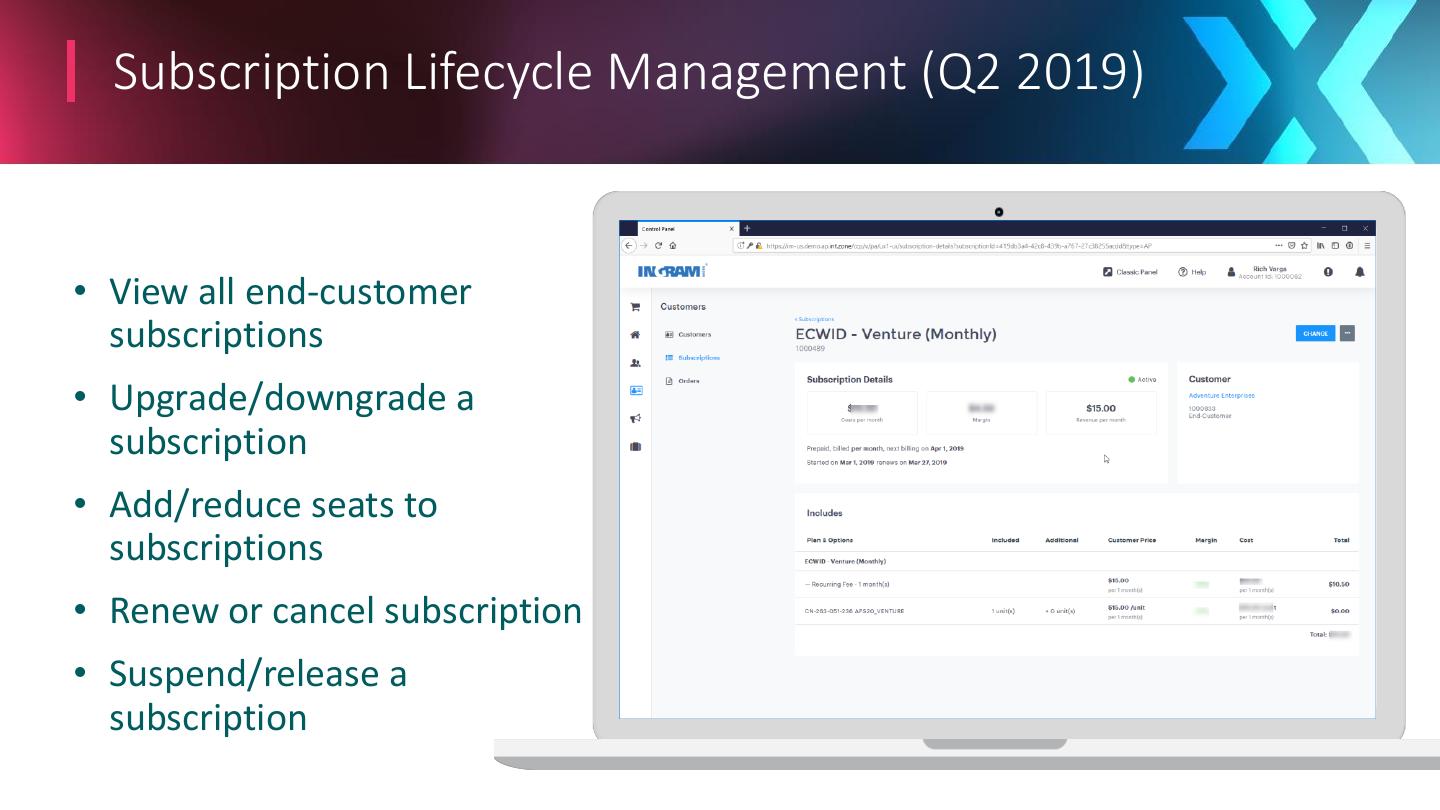1440x810 pixels.
Task: Open the browser library icon
Action: (1321, 245)
